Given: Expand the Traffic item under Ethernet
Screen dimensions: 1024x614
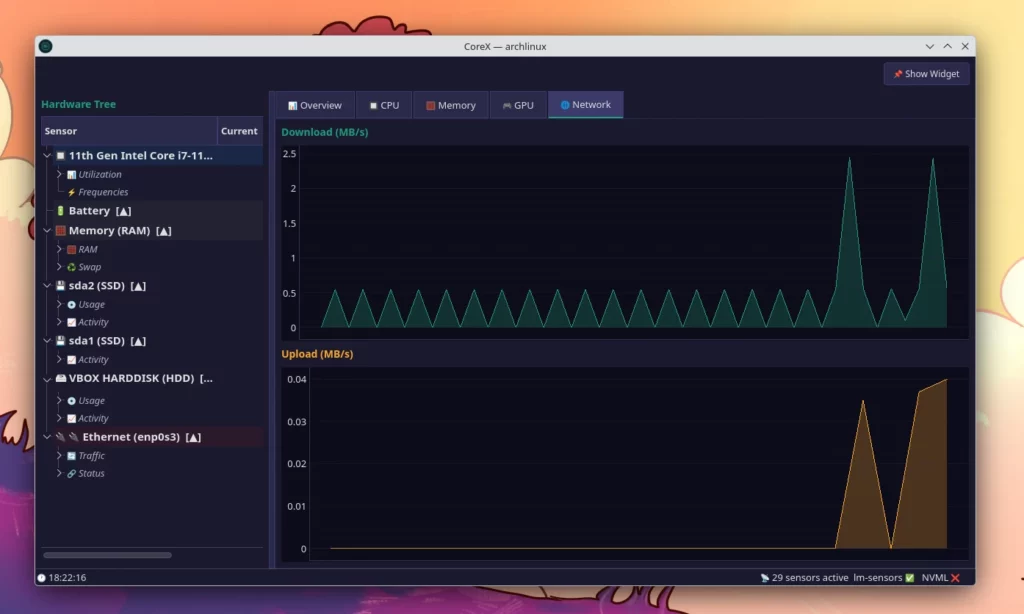Looking at the screenshot, I should [59, 455].
